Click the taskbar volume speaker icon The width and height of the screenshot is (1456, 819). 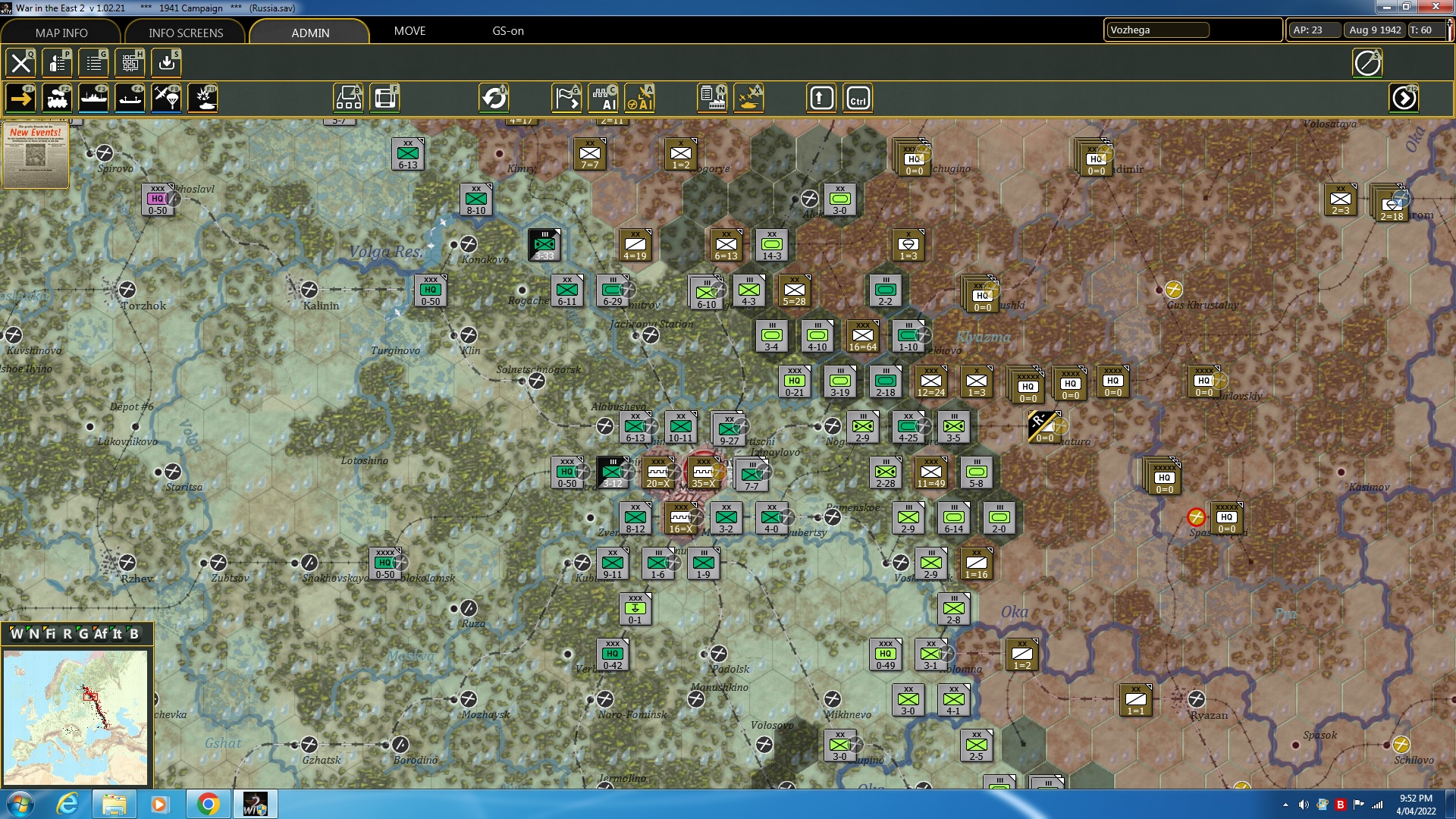point(1304,805)
